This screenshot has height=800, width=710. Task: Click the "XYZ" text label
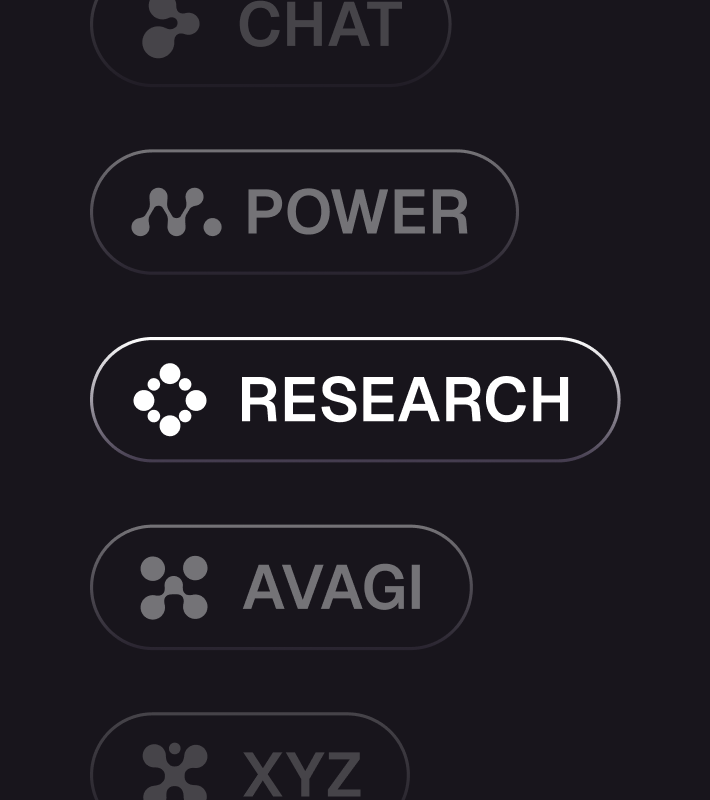click(301, 774)
